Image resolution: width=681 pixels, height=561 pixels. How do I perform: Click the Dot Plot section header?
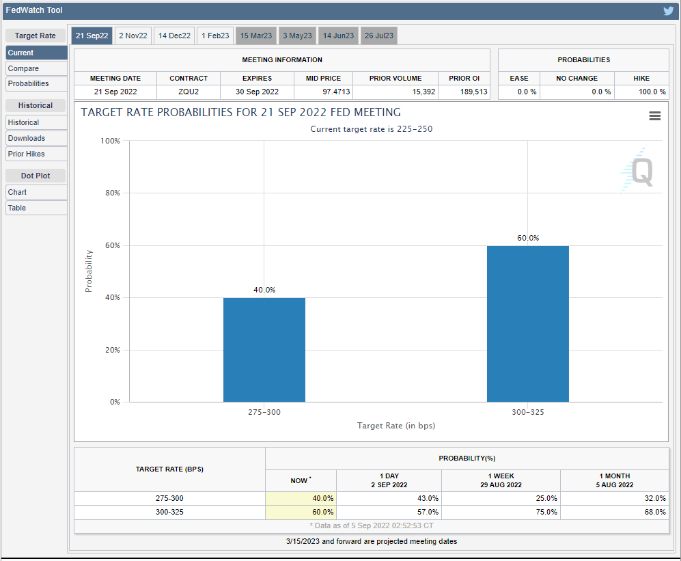coord(35,176)
